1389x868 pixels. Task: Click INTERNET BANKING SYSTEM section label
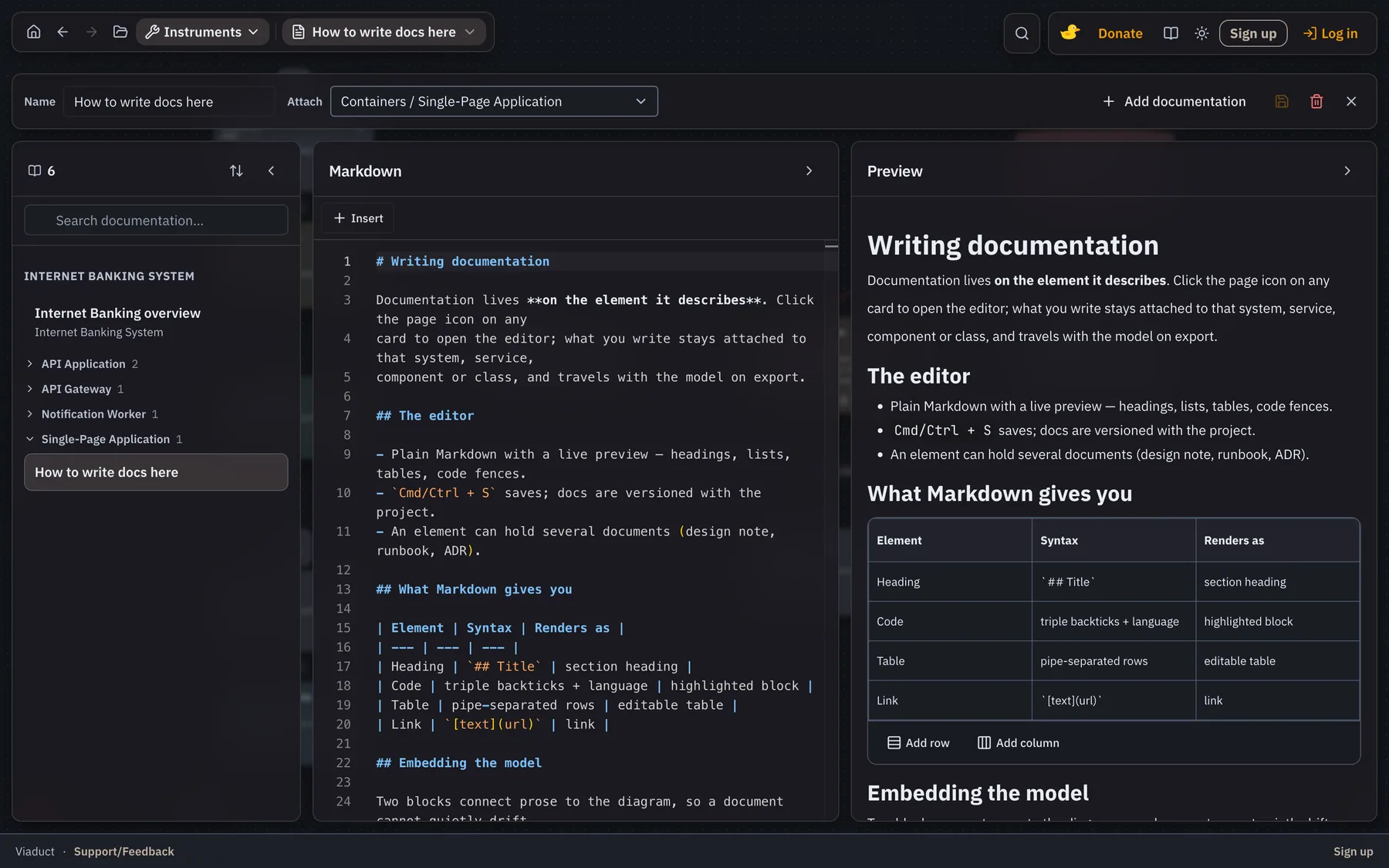coord(109,276)
